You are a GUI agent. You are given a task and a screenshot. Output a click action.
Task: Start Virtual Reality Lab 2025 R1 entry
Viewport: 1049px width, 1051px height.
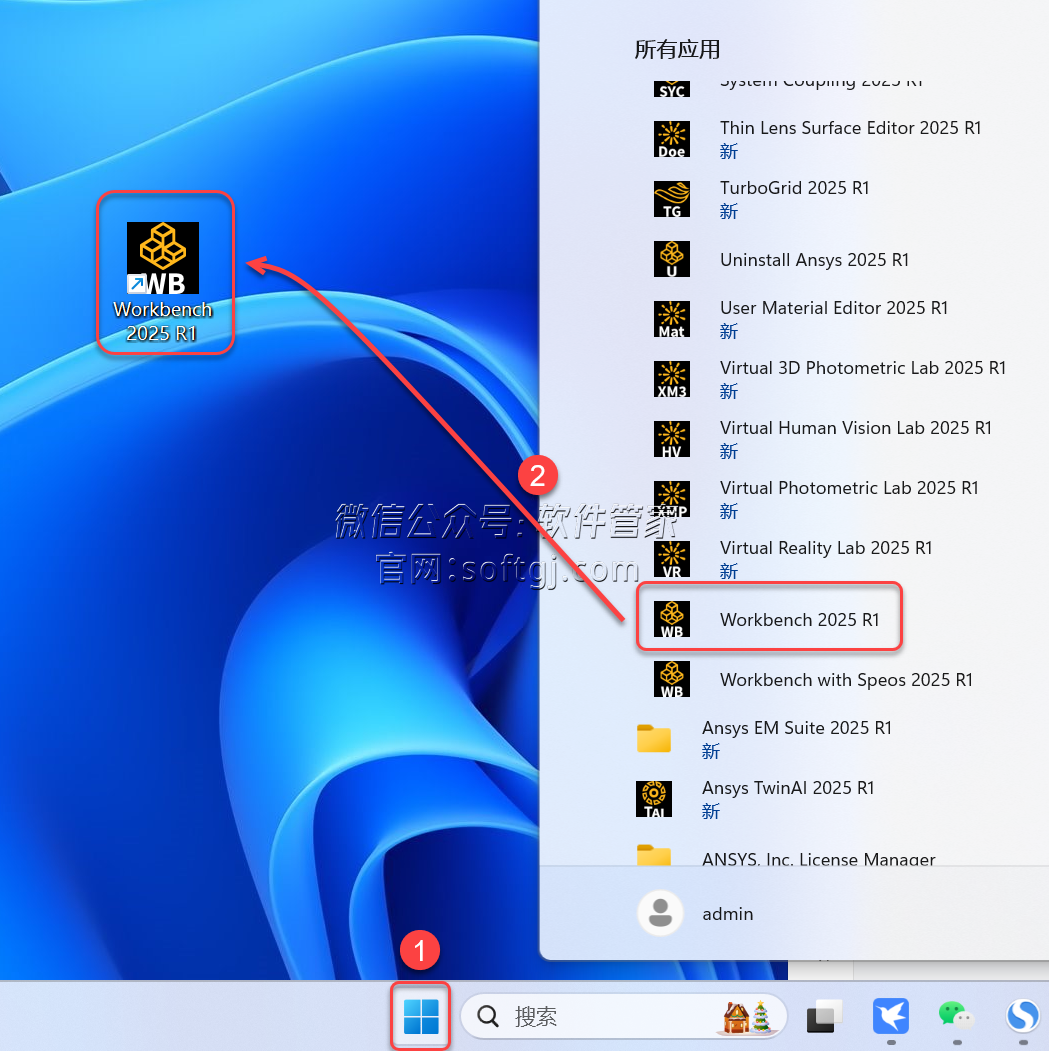click(x=792, y=559)
